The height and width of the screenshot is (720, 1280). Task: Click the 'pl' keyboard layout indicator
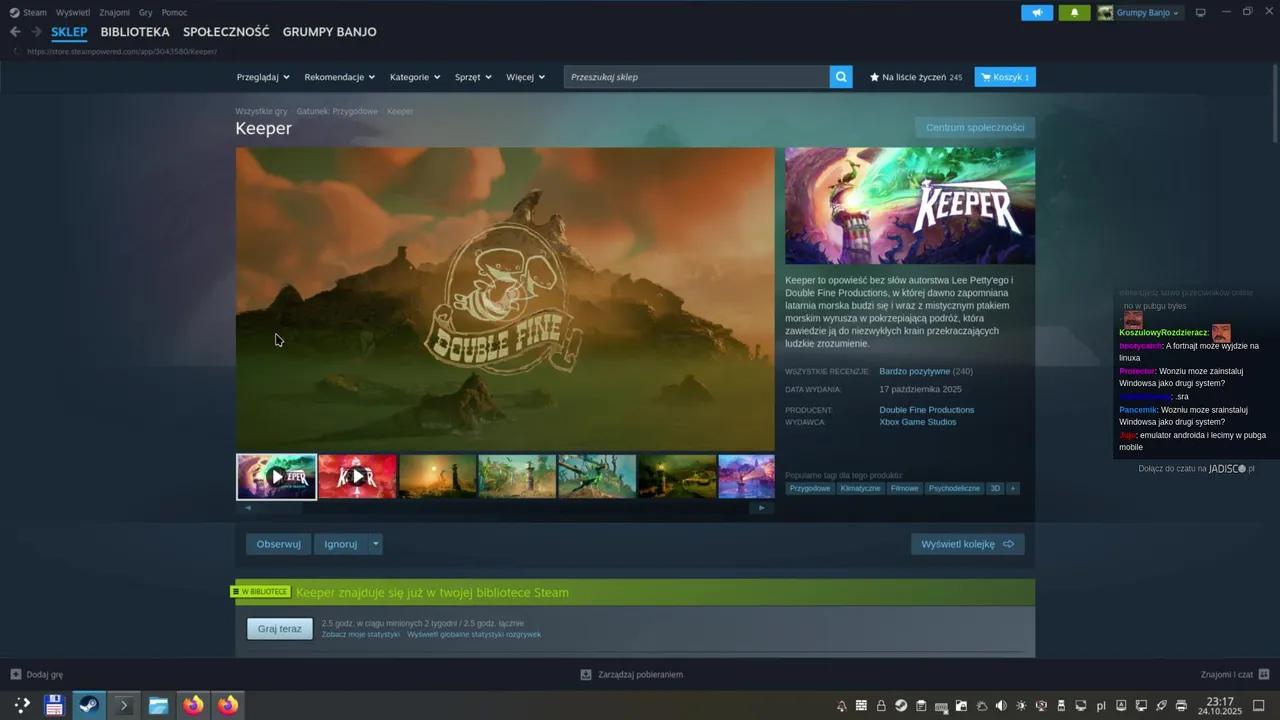(x=1101, y=706)
